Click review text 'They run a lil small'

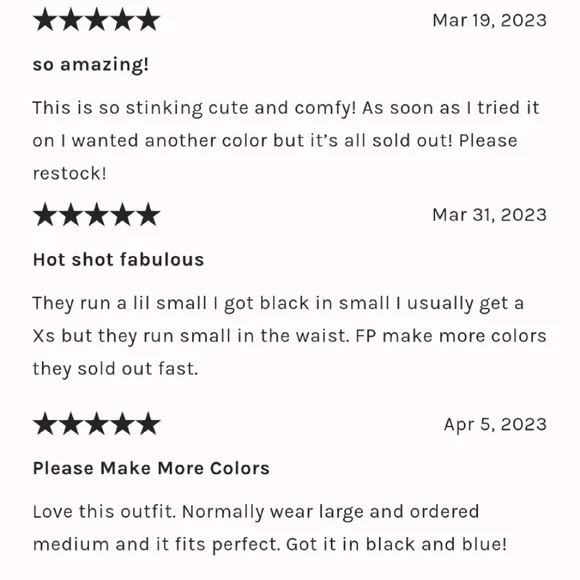click(119, 303)
